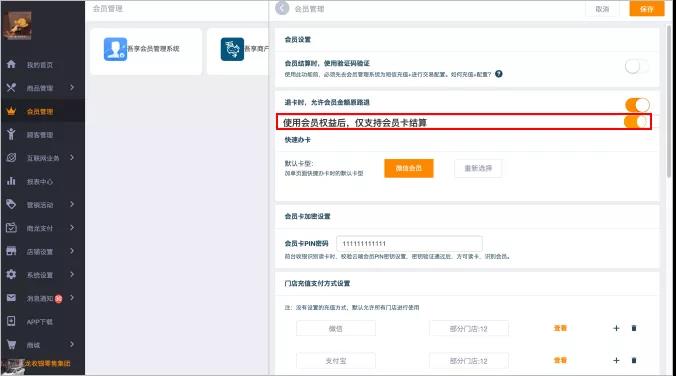Screen dimensions: 676x376
Task: Click 支付宝 payment method field
Action: point(335,361)
